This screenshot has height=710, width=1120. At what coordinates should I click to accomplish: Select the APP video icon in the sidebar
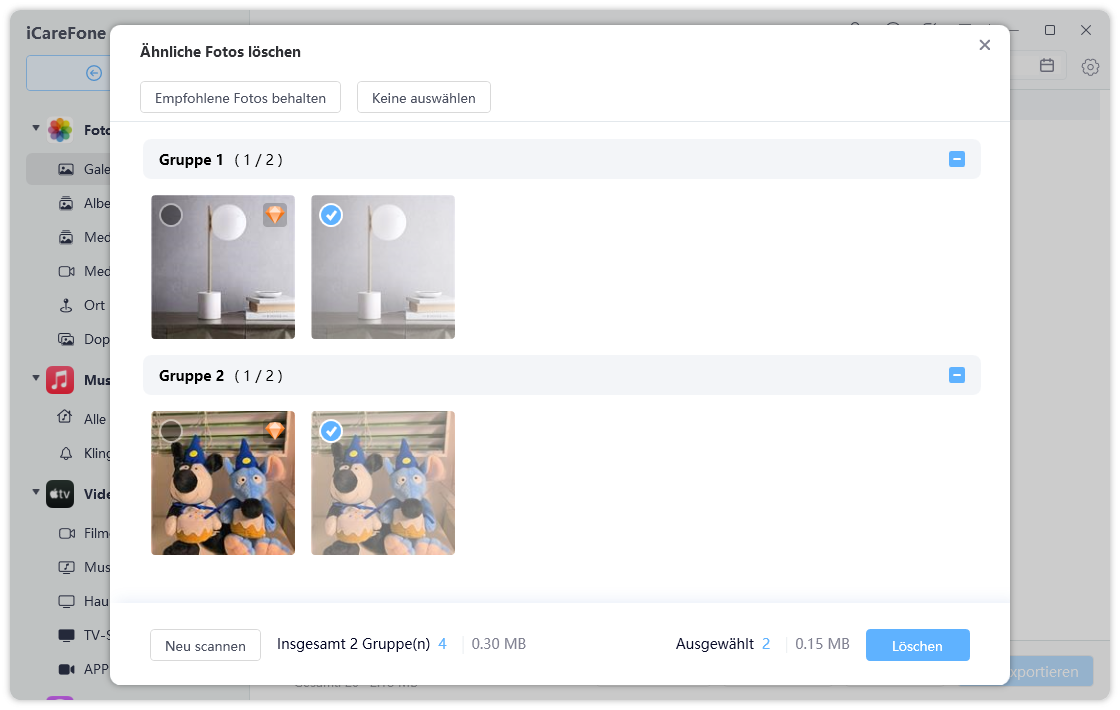point(66,669)
